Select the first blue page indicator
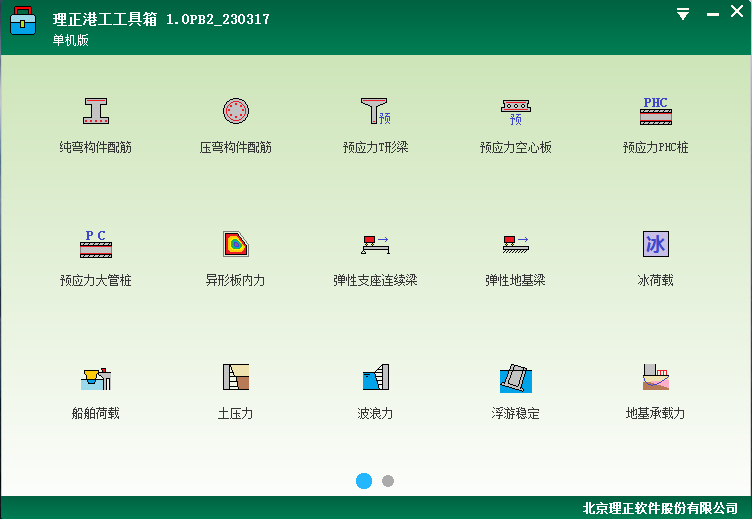 click(x=364, y=481)
